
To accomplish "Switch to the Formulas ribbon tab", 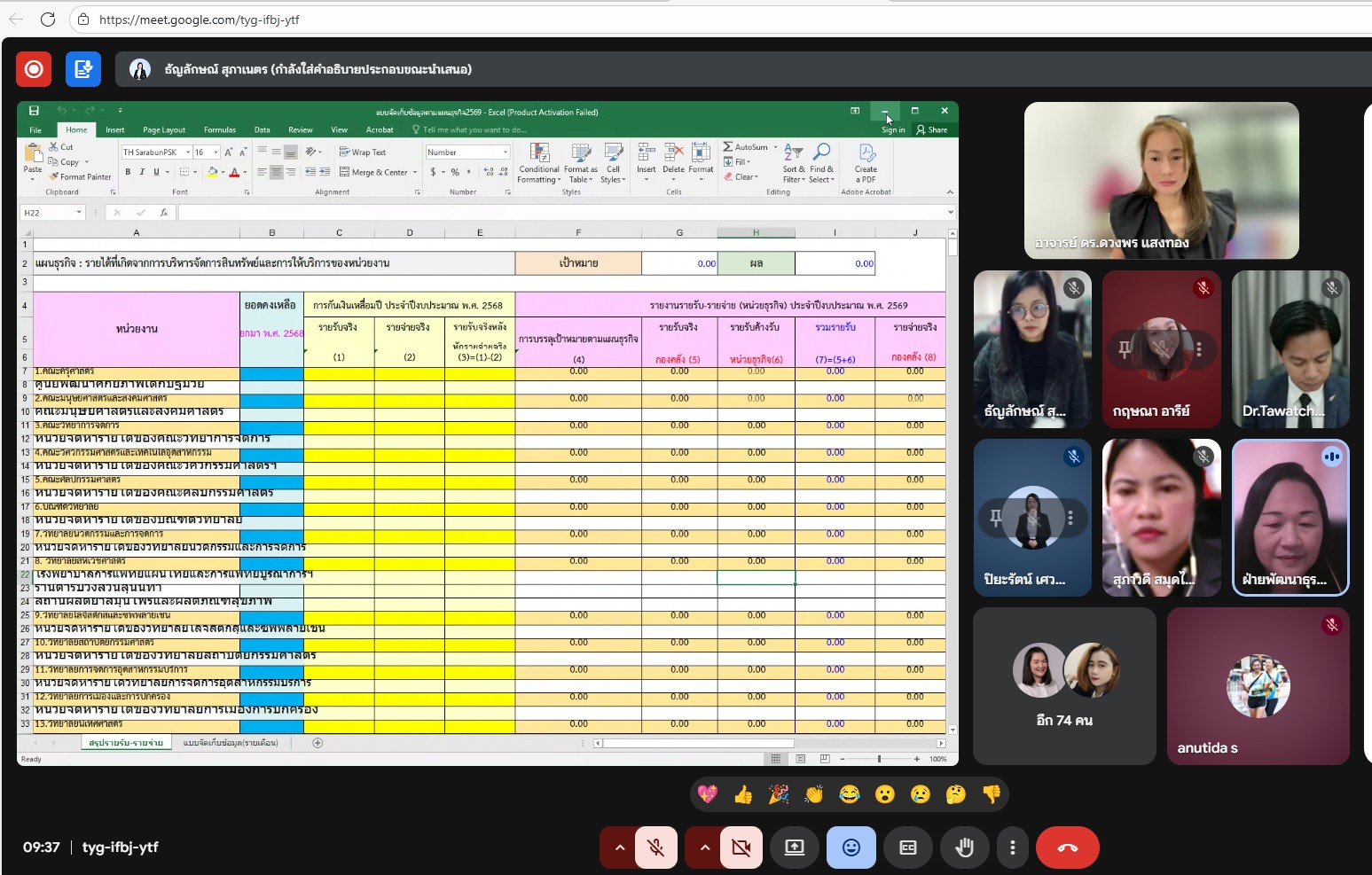I will pos(219,130).
